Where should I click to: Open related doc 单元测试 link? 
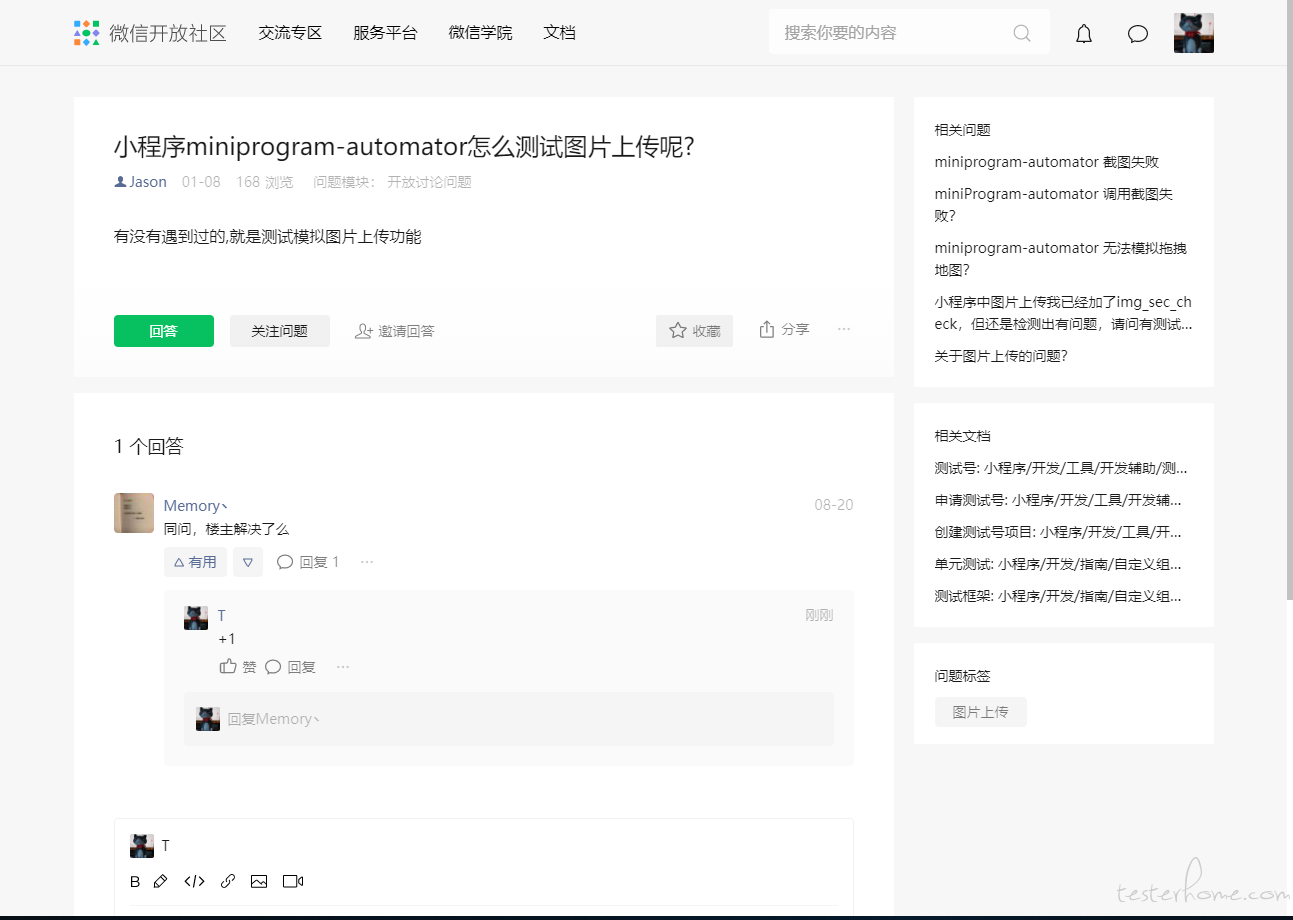[1059, 564]
